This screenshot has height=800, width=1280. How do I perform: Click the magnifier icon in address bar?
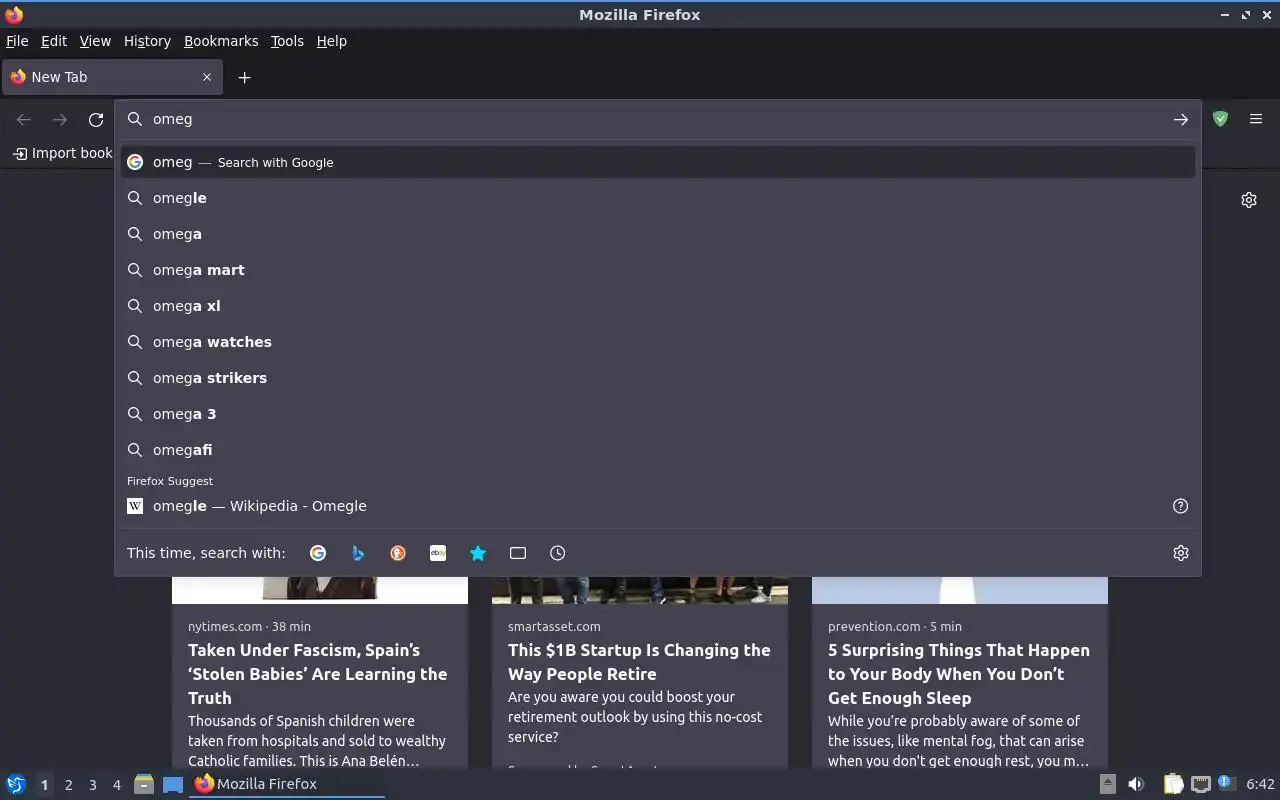click(x=135, y=119)
